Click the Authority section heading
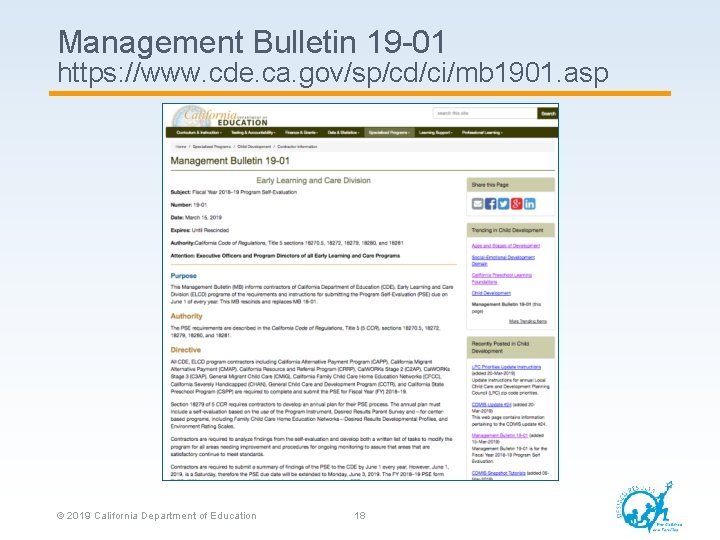The width and height of the screenshot is (720, 540). (x=186, y=316)
